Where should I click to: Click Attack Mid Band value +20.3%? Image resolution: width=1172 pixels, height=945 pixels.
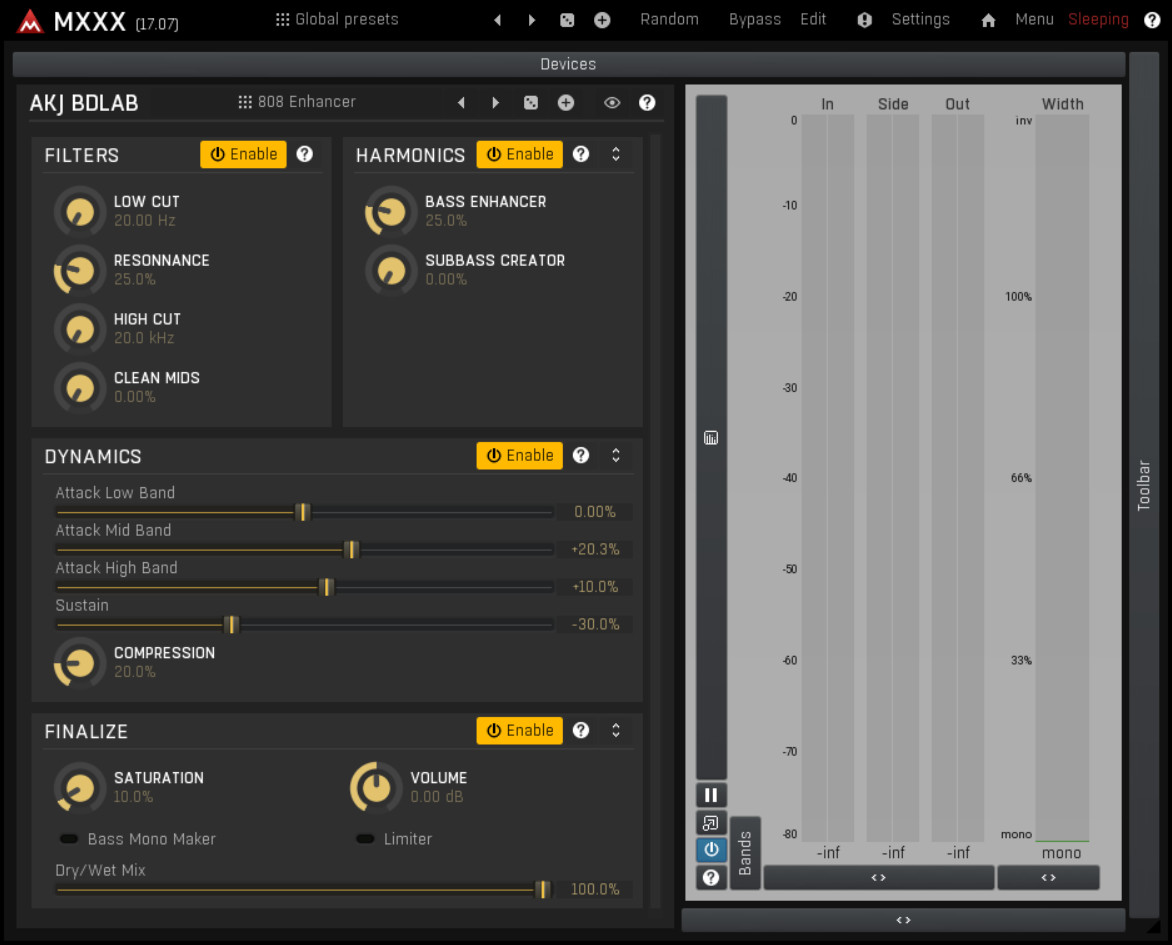595,550
